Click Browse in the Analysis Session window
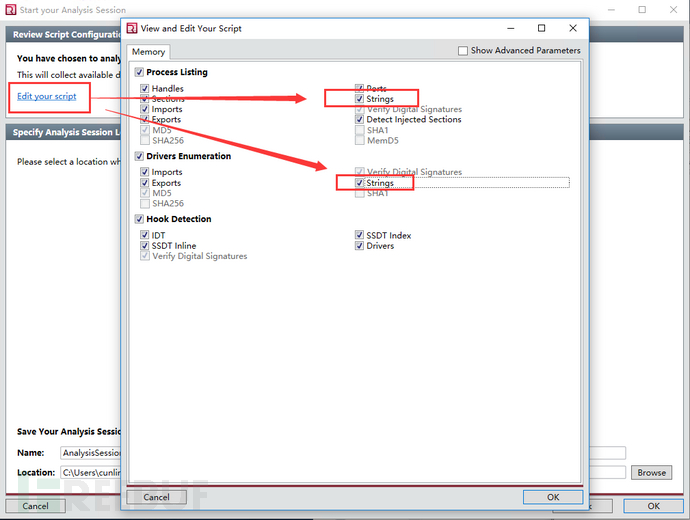 click(651, 472)
